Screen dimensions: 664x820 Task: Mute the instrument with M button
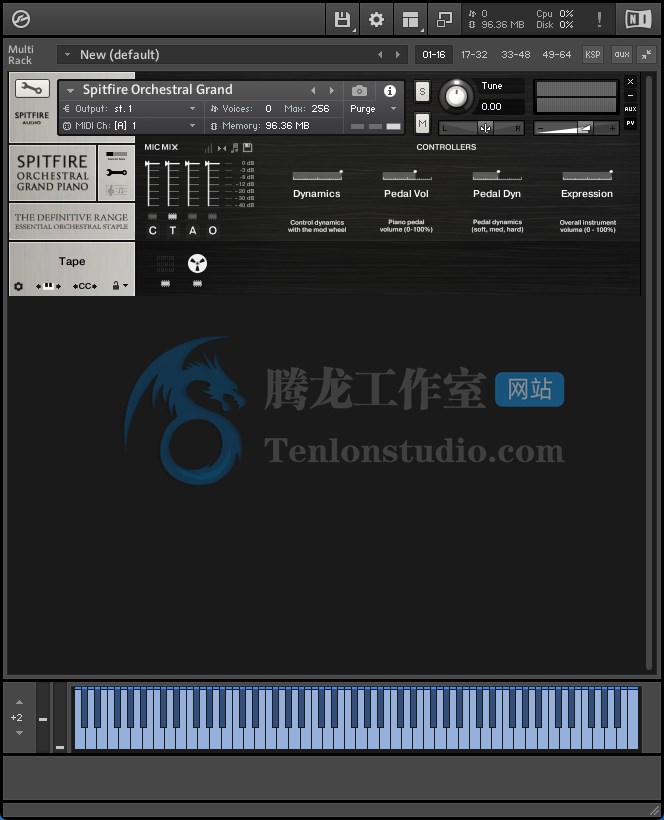coord(422,124)
